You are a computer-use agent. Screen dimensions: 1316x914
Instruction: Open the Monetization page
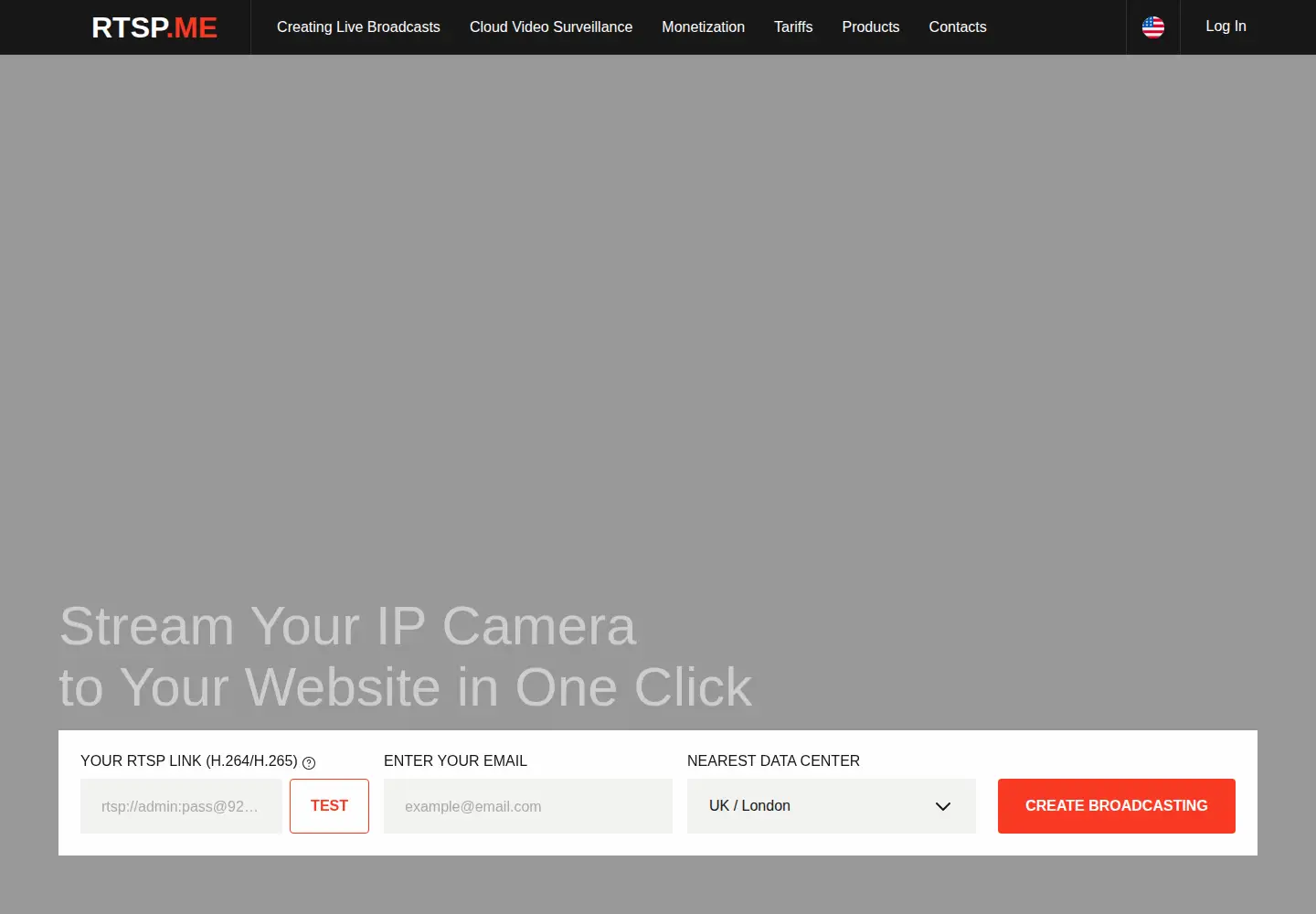pos(703,27)
